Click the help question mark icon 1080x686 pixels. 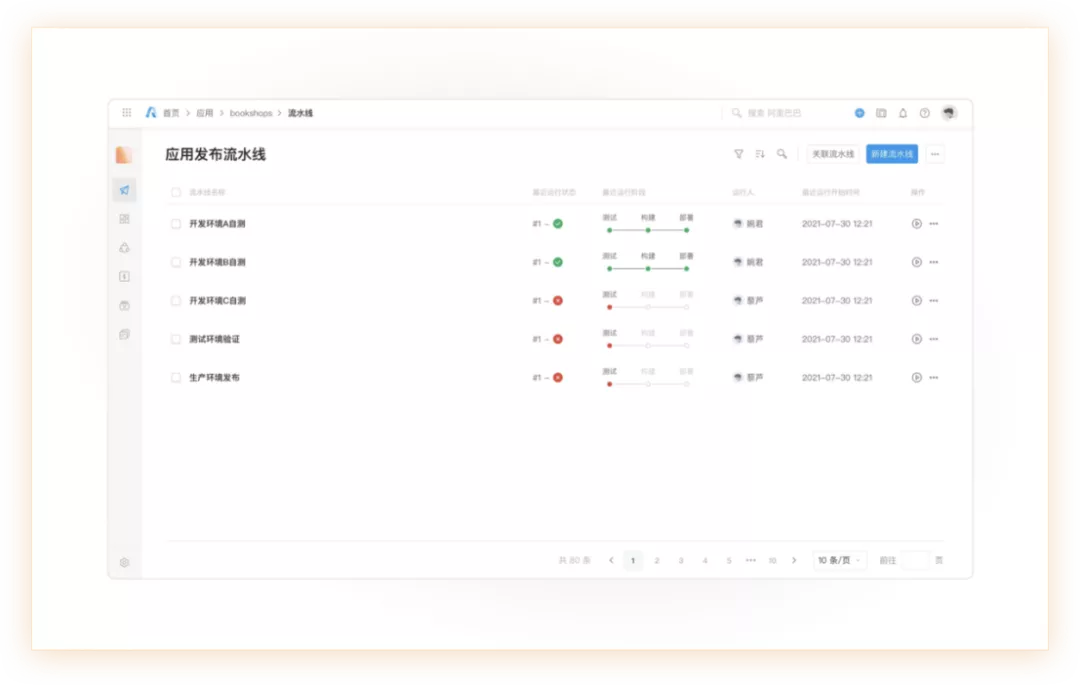(x=925, y=113)
